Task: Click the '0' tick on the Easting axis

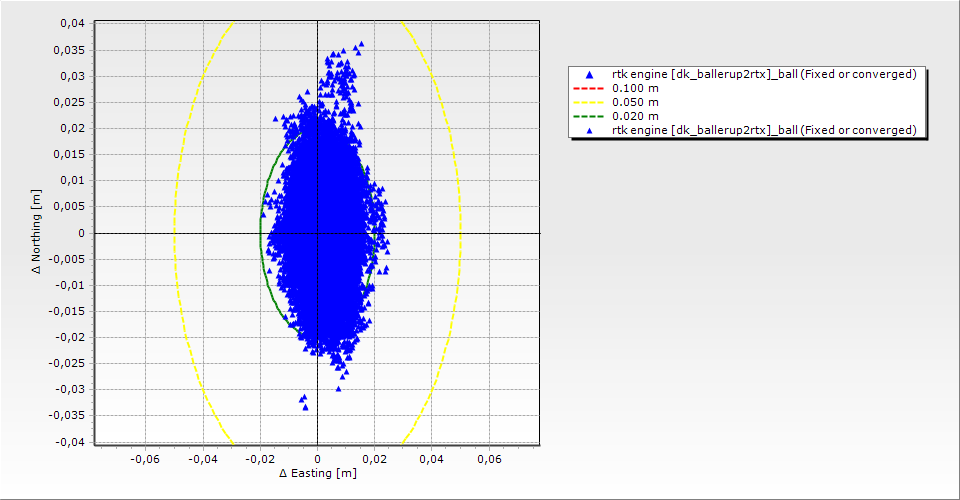Action: 317,459
